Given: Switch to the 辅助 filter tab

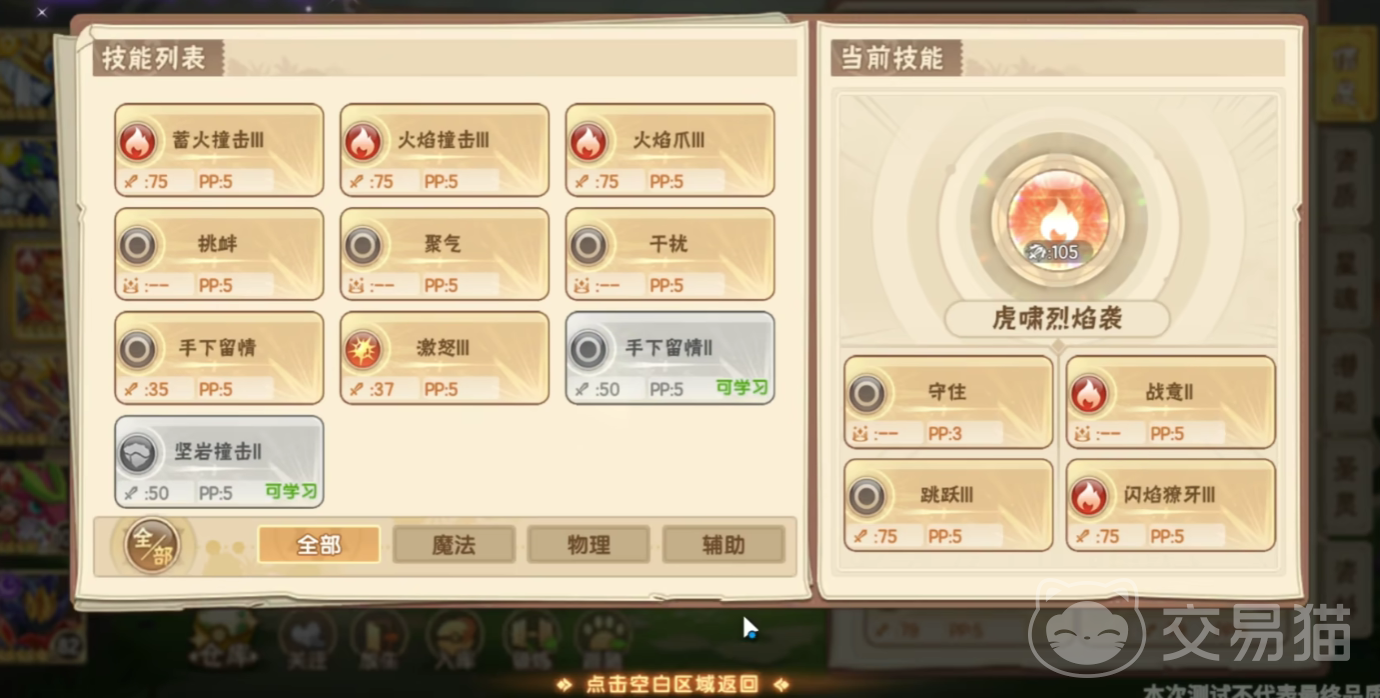Looking at the screenshot, I should 724,545.
